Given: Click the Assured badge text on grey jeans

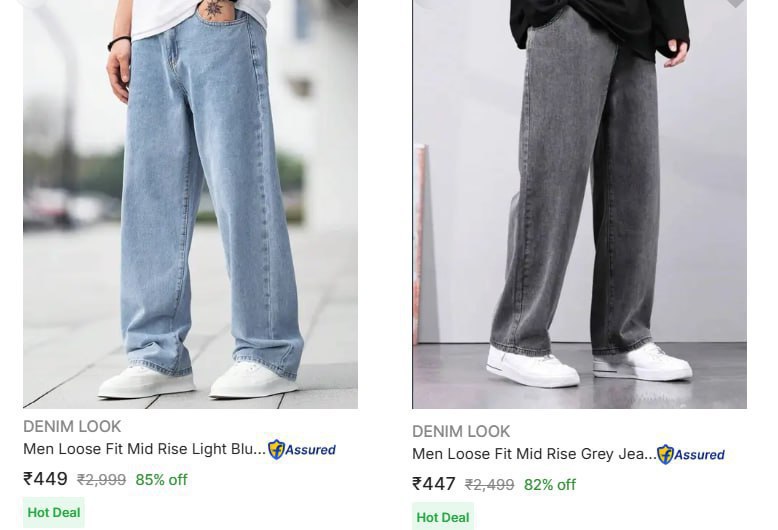Looking at the screenshot, I should (x=699, y=455).
